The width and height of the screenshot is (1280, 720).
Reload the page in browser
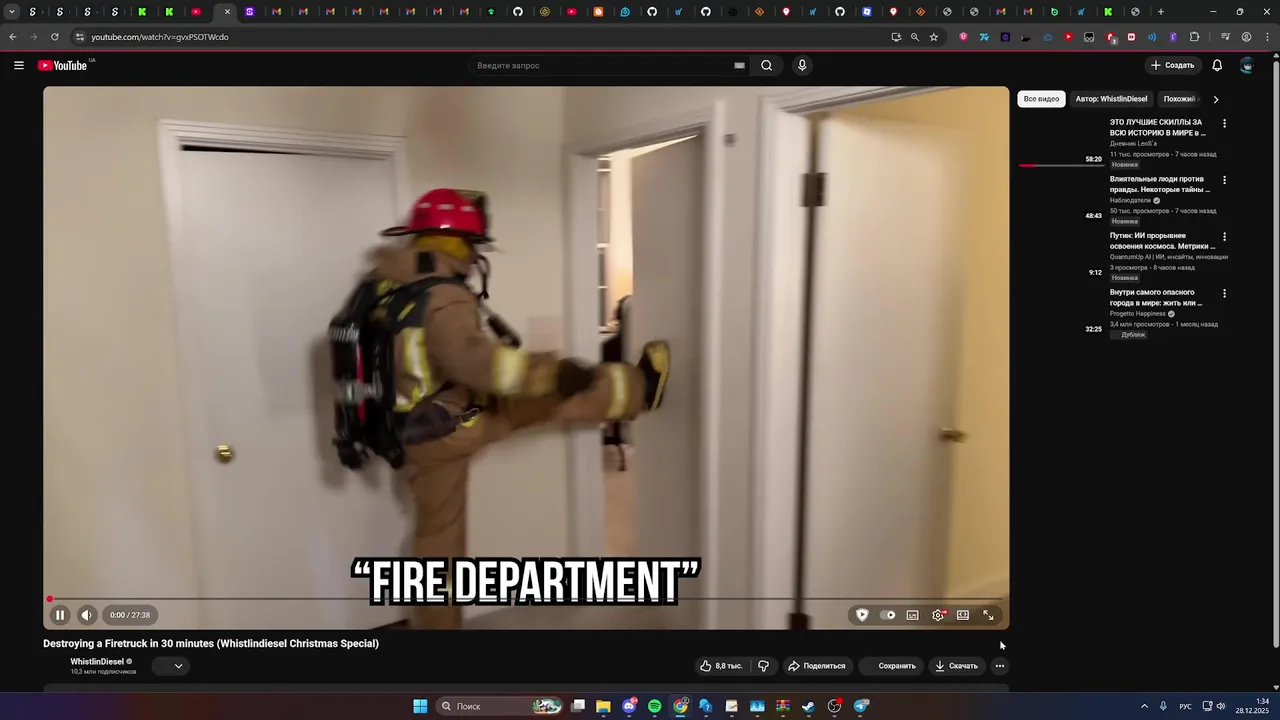tap(54, 37)
